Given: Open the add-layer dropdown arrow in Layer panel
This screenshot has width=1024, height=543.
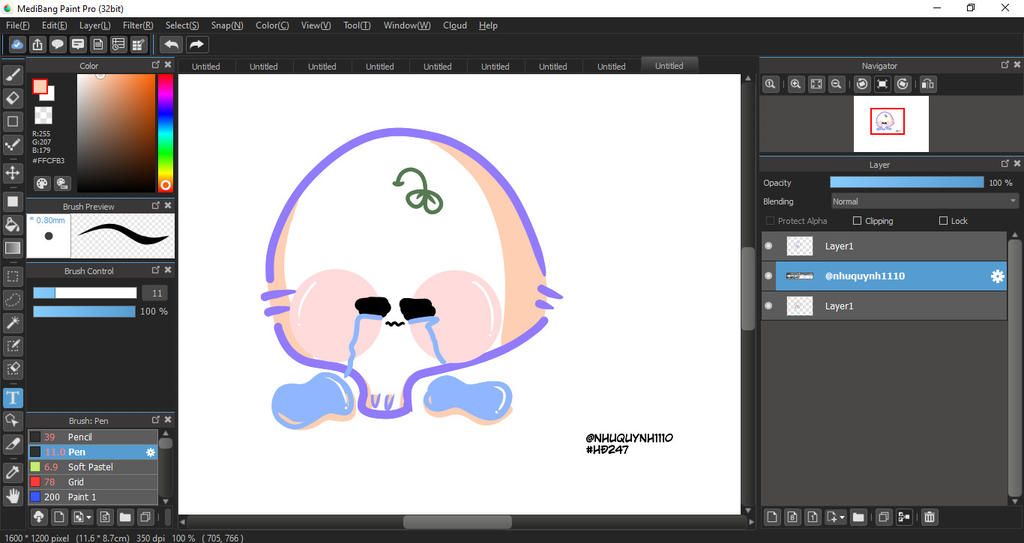Looking at the screenshot, I should pos(842,517).
